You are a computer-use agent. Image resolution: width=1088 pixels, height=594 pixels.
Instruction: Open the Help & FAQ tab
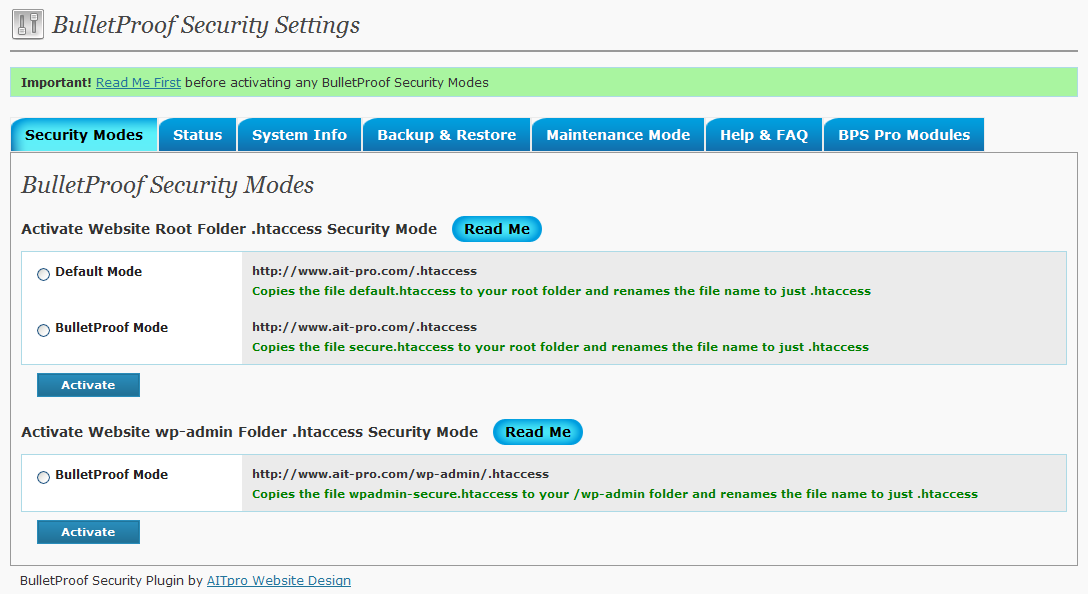click(763, 135)
